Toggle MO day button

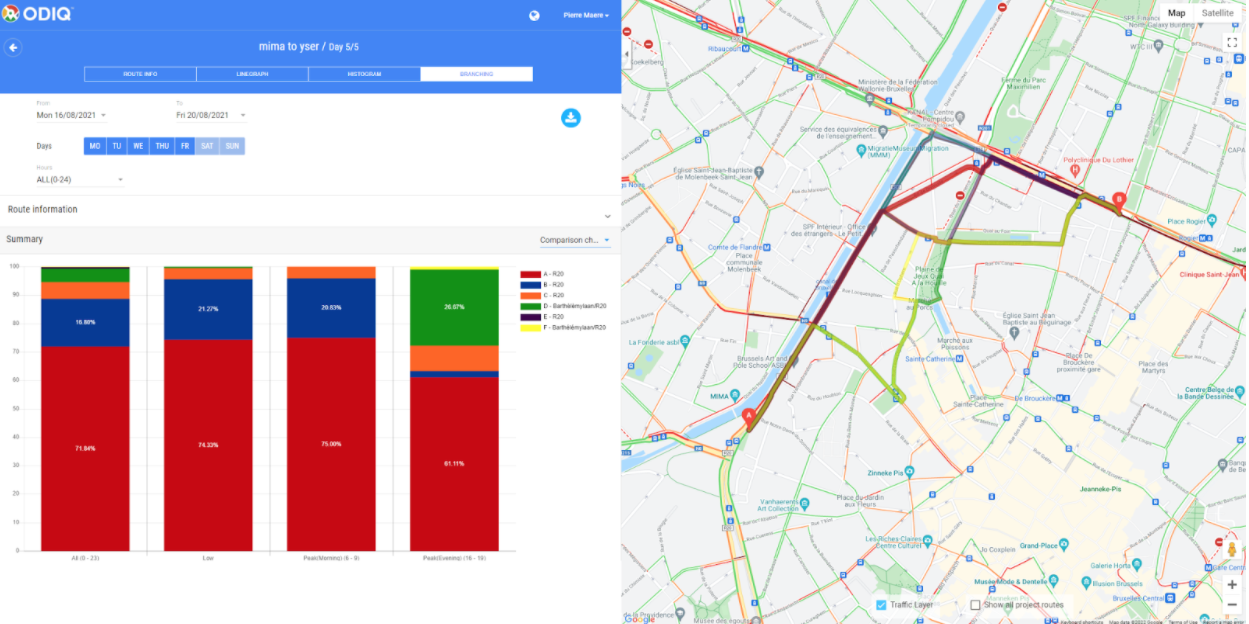tap(95, 146)
